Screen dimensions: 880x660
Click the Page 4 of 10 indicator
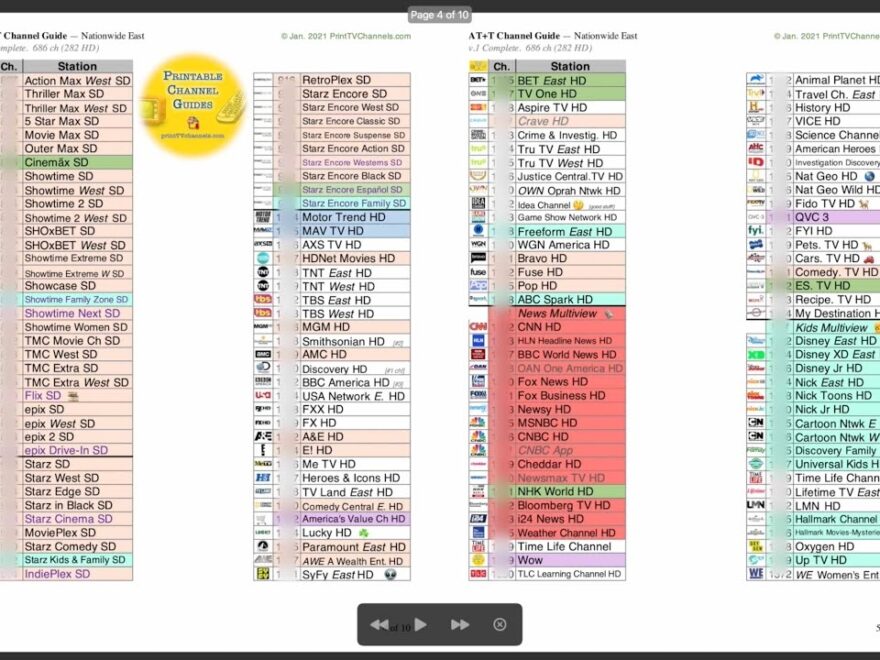click(439, 15)
